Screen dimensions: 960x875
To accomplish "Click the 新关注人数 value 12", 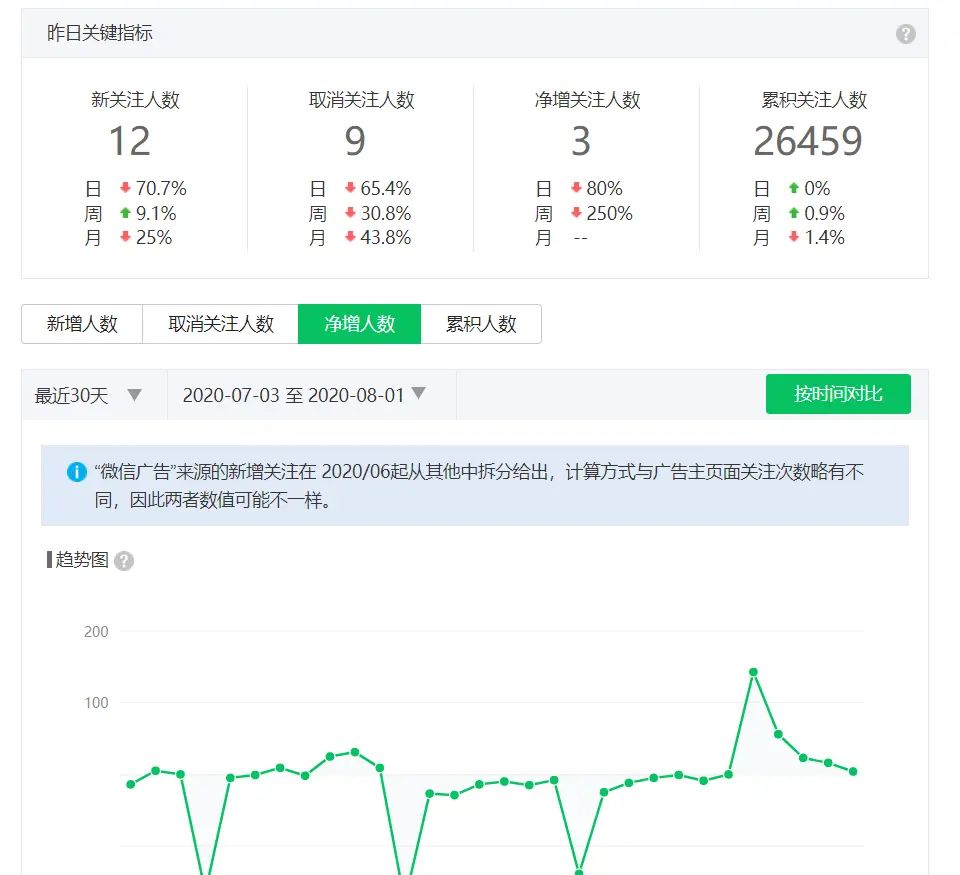I will 130,141.
